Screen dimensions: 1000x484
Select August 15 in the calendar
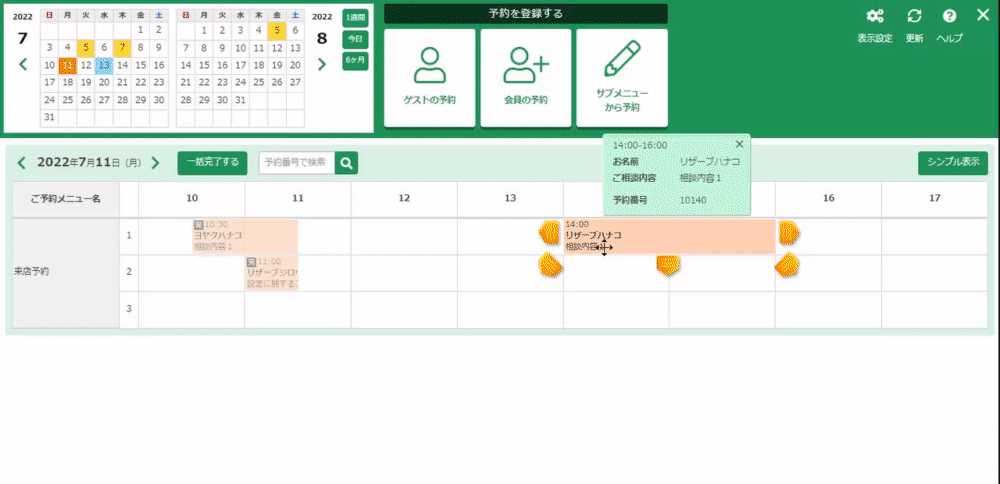coord(203,65)
